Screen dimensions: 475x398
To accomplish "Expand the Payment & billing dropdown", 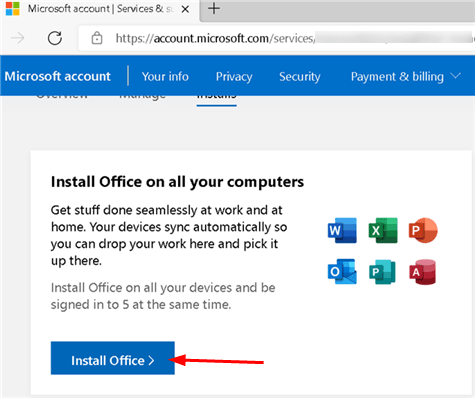I will pos(406,76).
